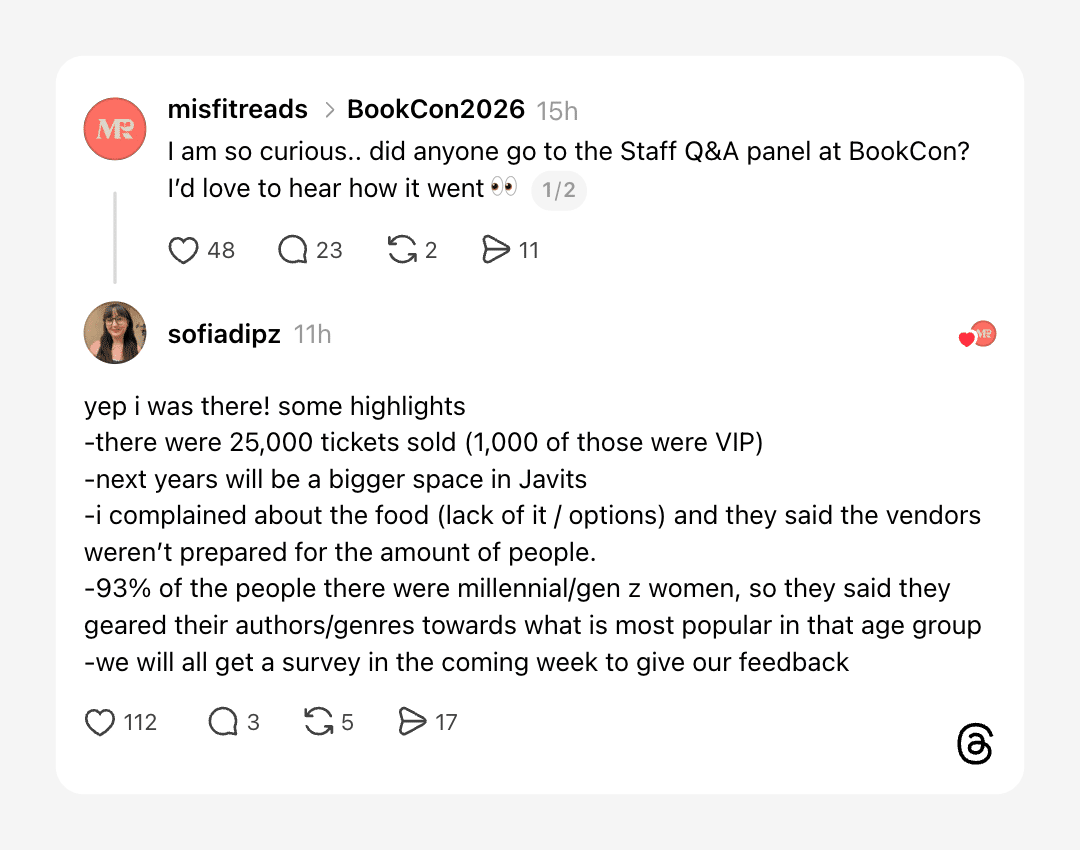Click the 15h timestamp on misfitreads post
This screenshot has width=1080, height=850.
pyautogui.click(x=557, y=111)
